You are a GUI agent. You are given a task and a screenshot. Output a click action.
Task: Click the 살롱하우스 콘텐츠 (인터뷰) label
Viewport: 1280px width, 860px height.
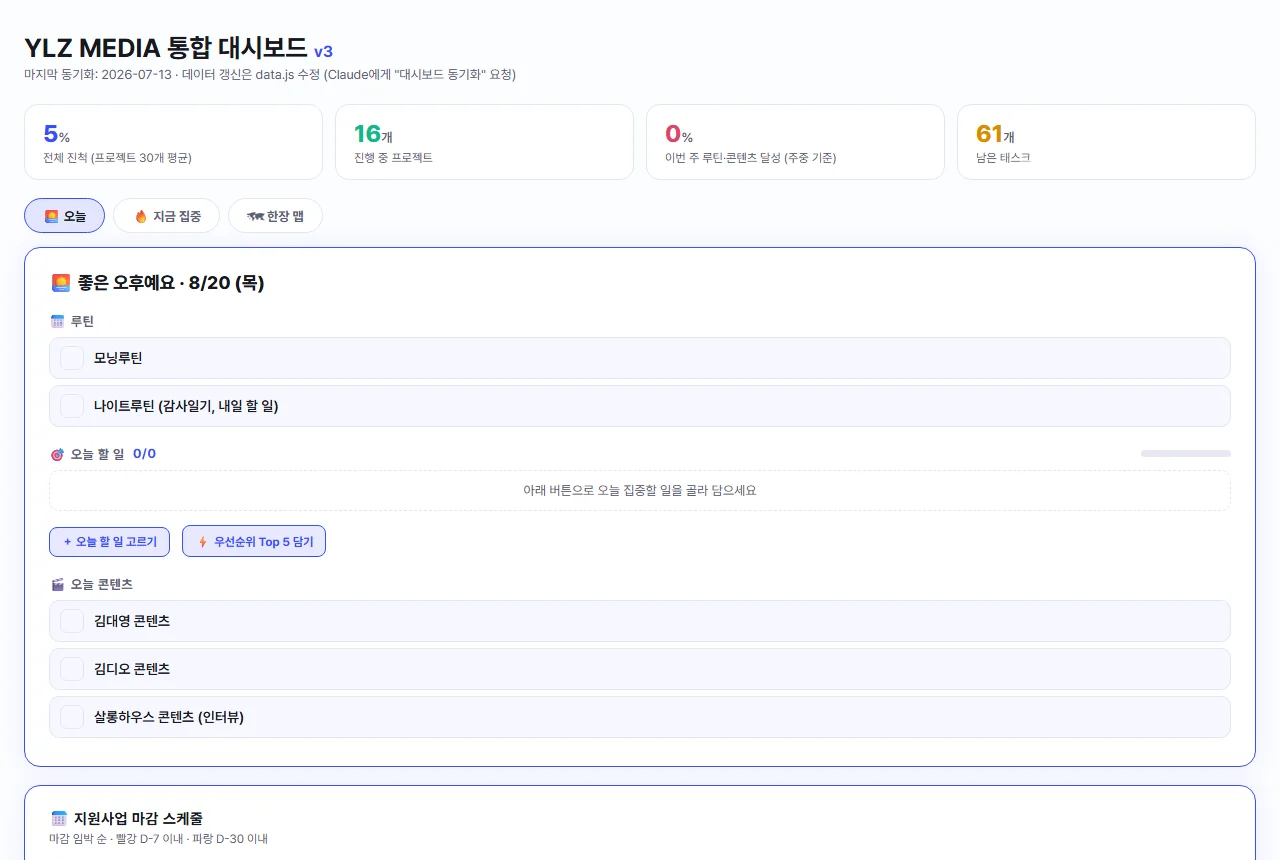click(169, 717)
